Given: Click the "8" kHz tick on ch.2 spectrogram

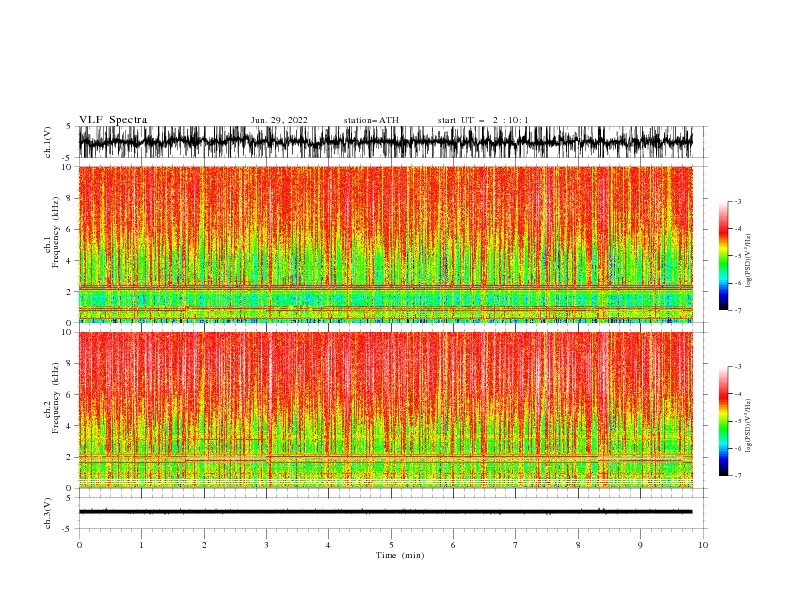Looking at the screenshot, I should click(70, 364).
